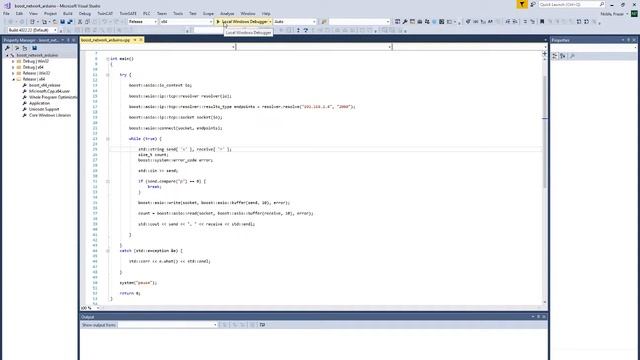Click the Alphabetical sort icon in Properties panel

tap(563, 56)
